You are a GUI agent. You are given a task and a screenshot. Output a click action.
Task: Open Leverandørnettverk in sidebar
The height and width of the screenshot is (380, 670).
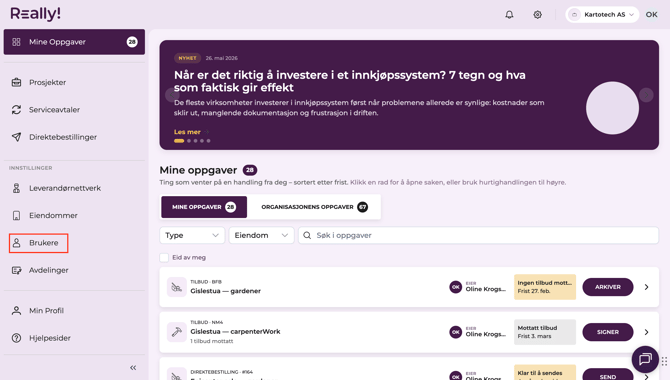click(74, 188)
